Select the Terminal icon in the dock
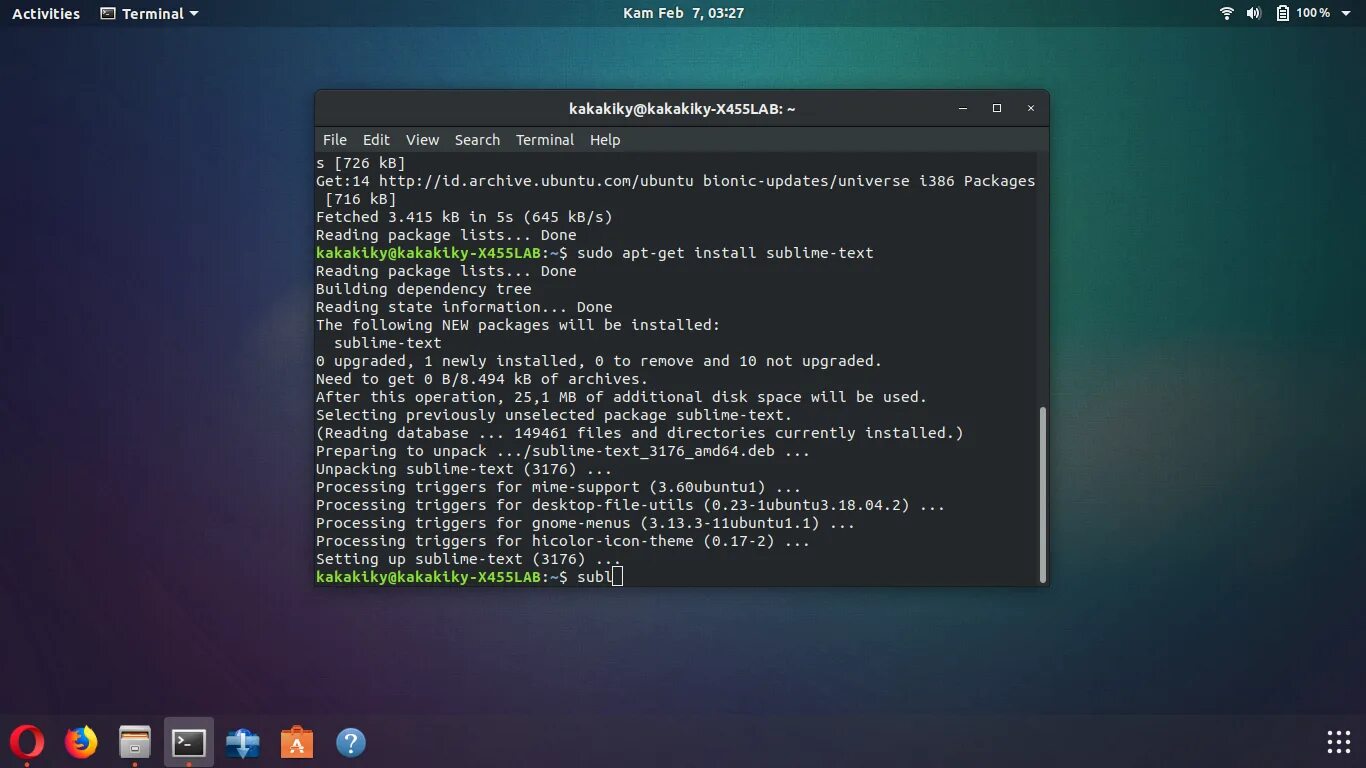Viewport: 1366px width, 768px height. [189, 742]
